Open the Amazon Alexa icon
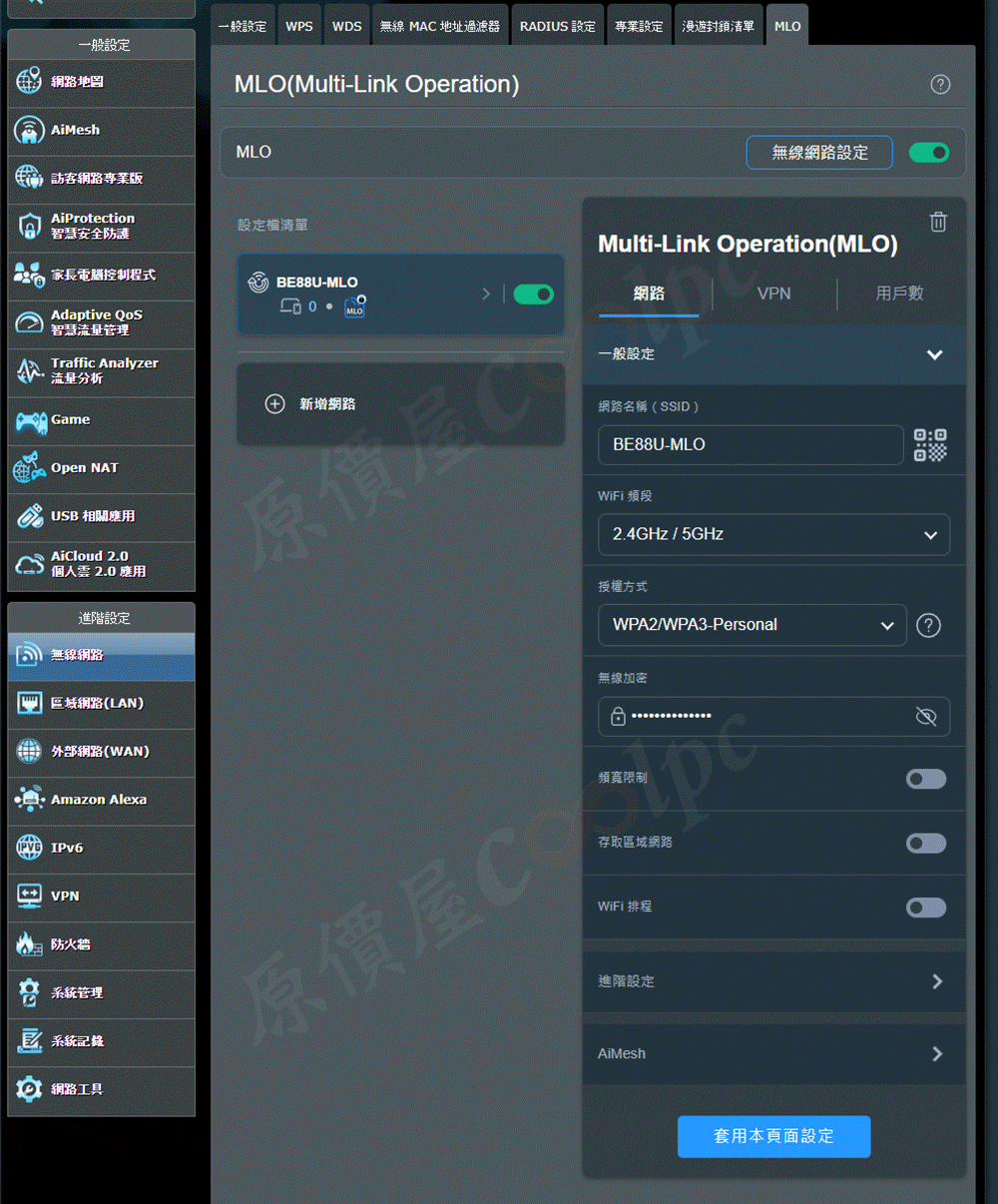The height and width of the screenshot is (1204, 998). [x=29, y=800]
